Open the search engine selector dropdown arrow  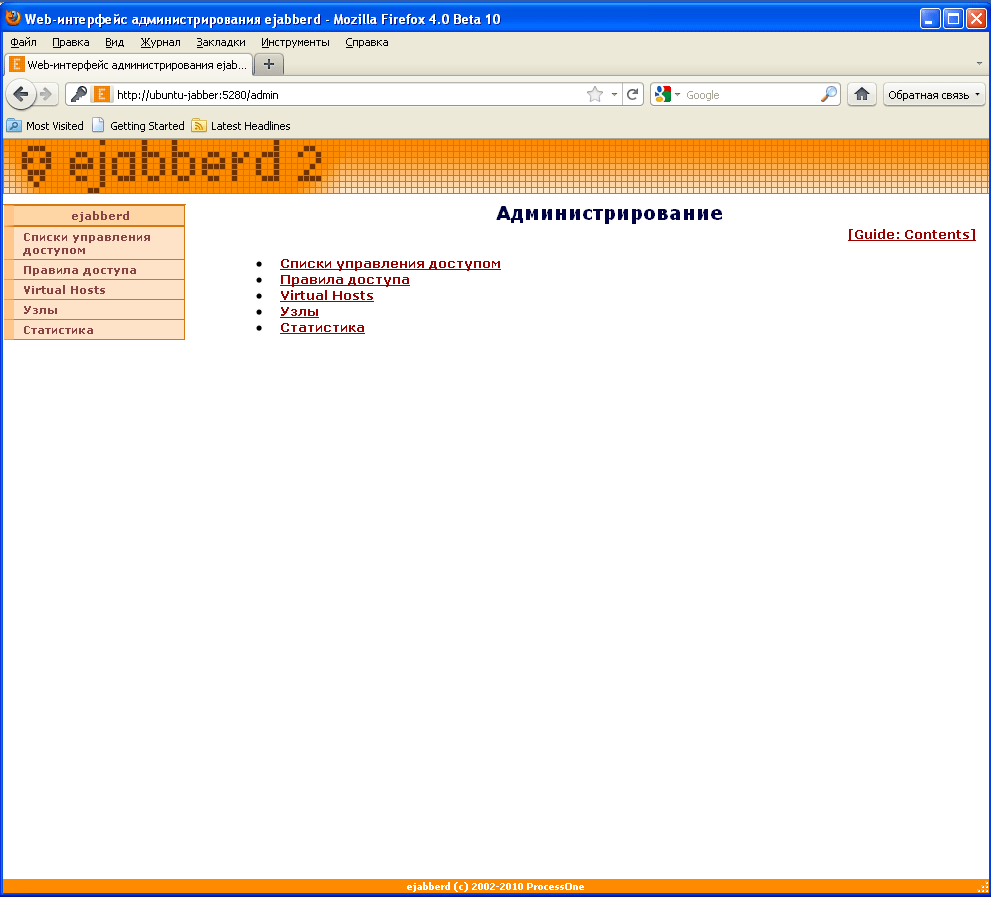click(x=677, y=95)
